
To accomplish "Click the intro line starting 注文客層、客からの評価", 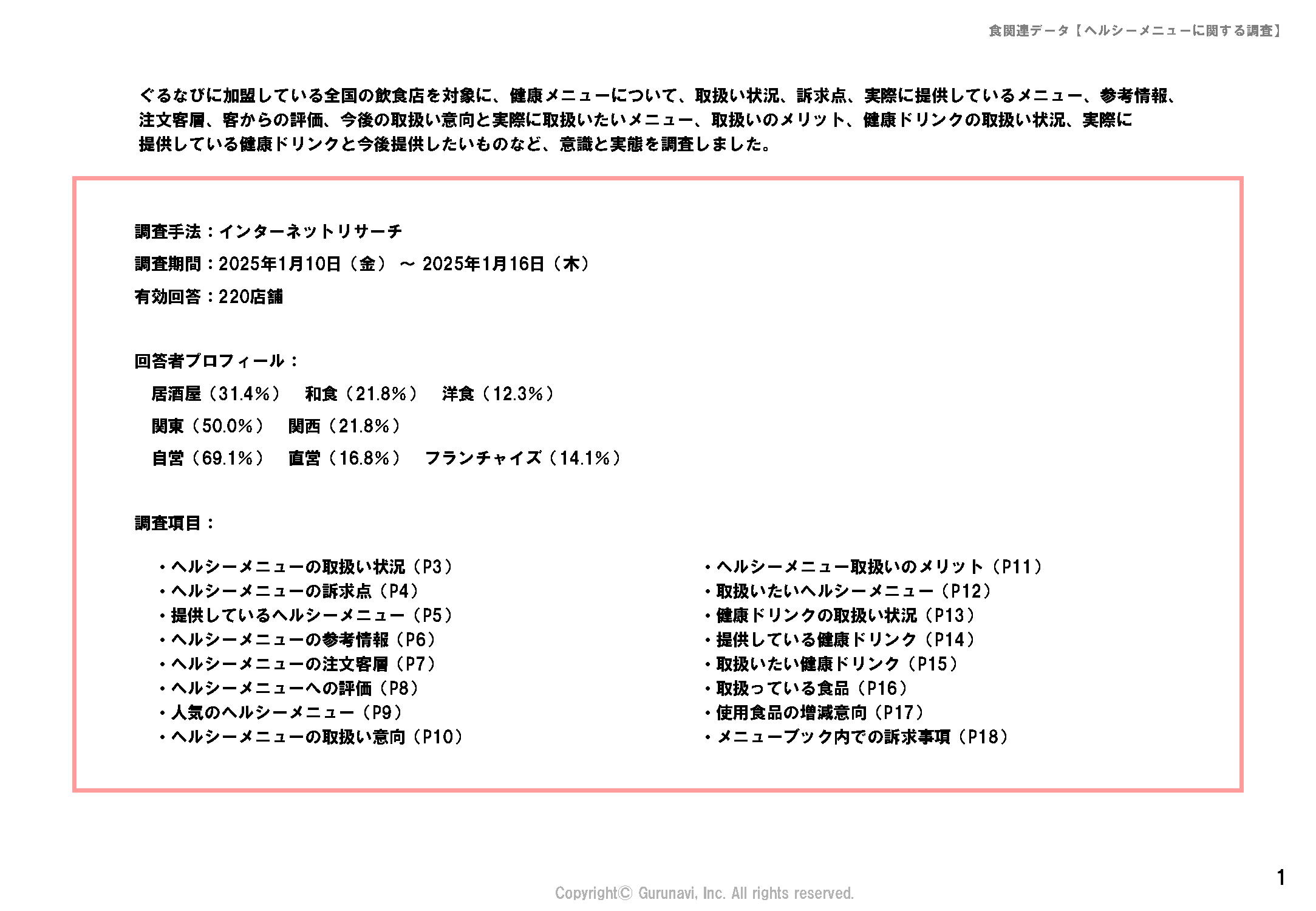I will click(x=635, y=120).
